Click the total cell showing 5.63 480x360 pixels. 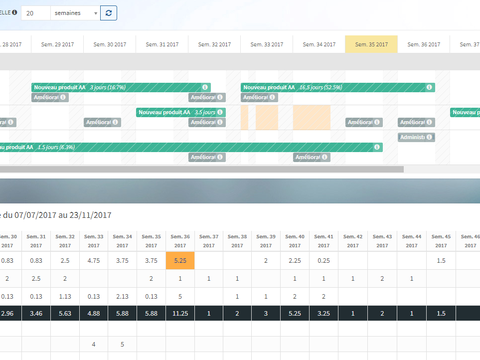(65, 313)
